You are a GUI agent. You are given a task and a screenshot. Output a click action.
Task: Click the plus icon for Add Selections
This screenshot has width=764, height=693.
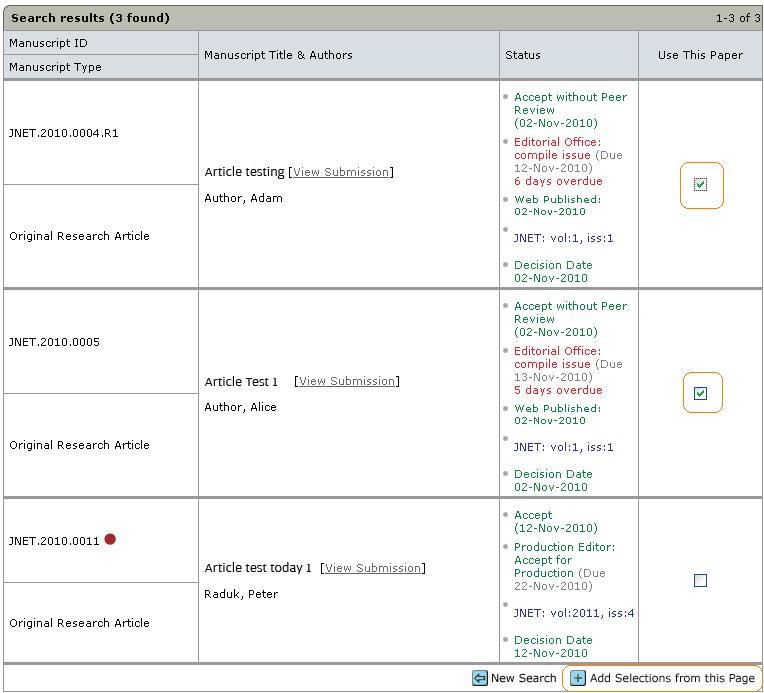(578, 678)
